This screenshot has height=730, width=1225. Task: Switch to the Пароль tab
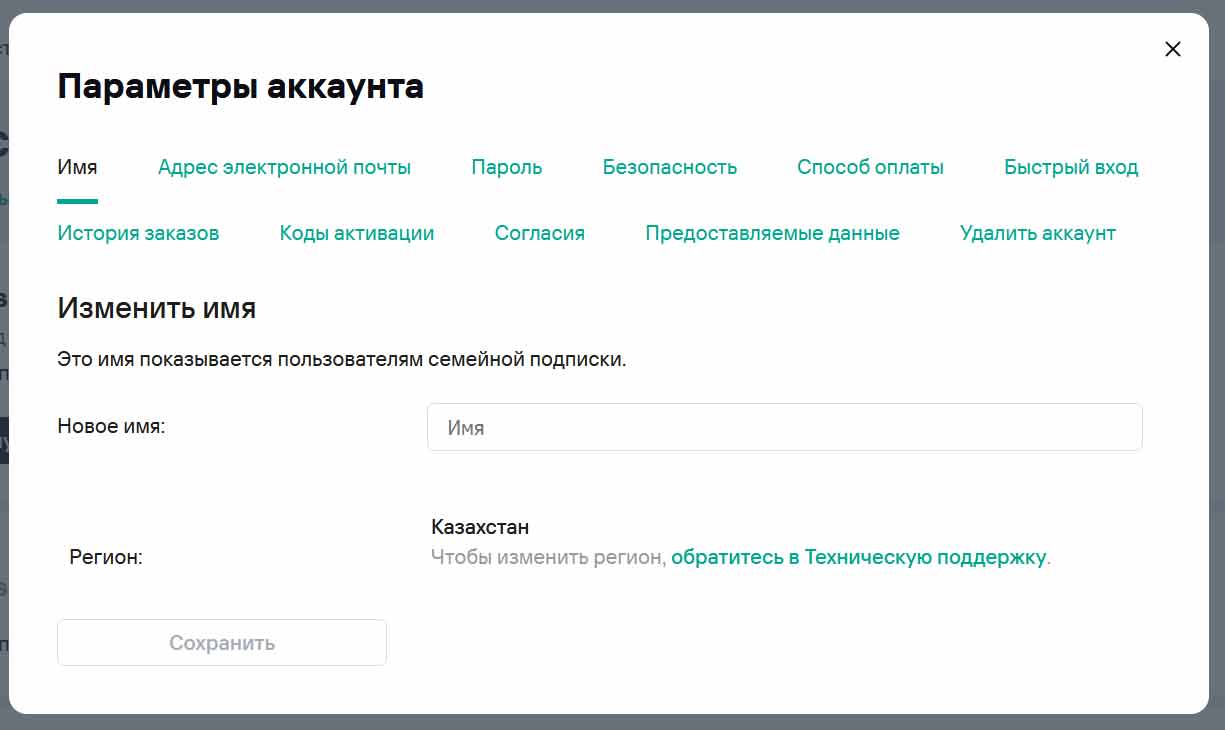click(506, 167)
